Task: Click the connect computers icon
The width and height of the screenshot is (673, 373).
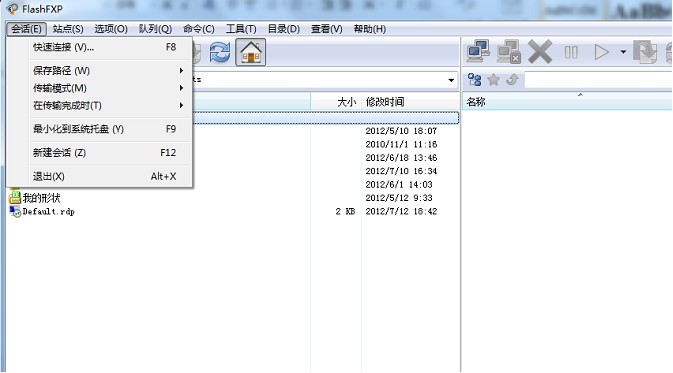Action: [478, 52]
